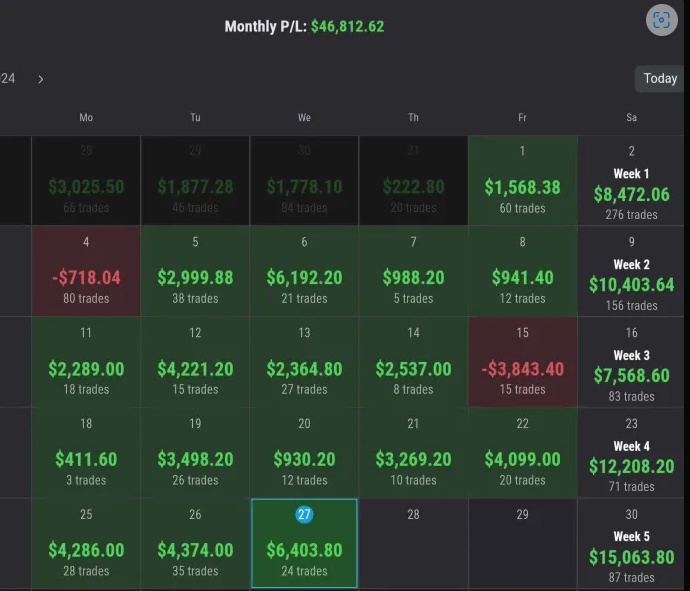Select day 11 with $2,289.00
The image size is (690, 591).
[86, 362]
